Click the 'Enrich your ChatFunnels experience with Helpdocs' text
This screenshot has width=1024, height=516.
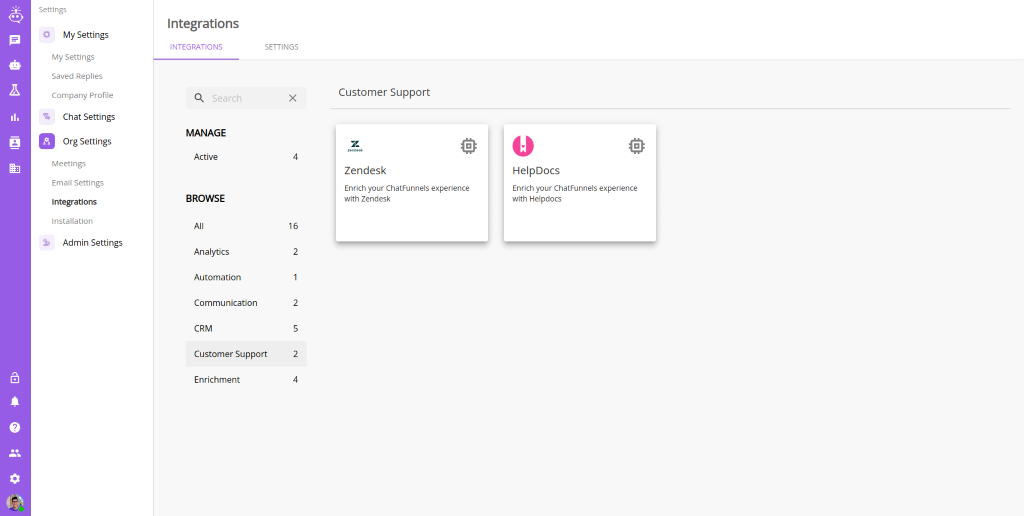pos(575,193)
